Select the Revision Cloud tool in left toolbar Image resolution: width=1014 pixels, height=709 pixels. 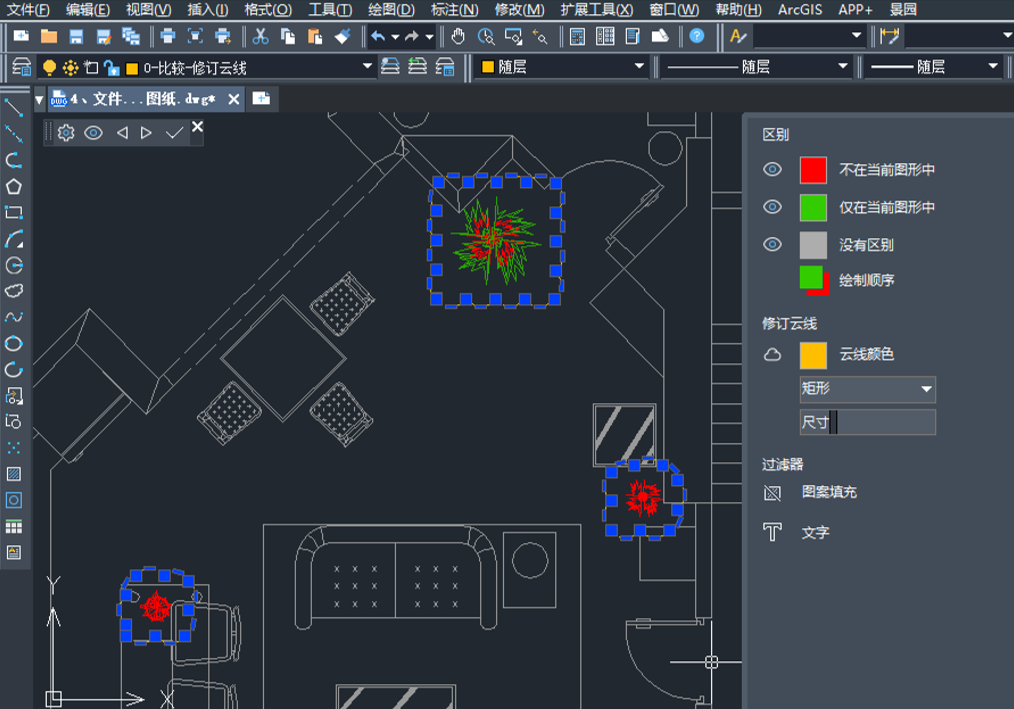coord(14,290)
